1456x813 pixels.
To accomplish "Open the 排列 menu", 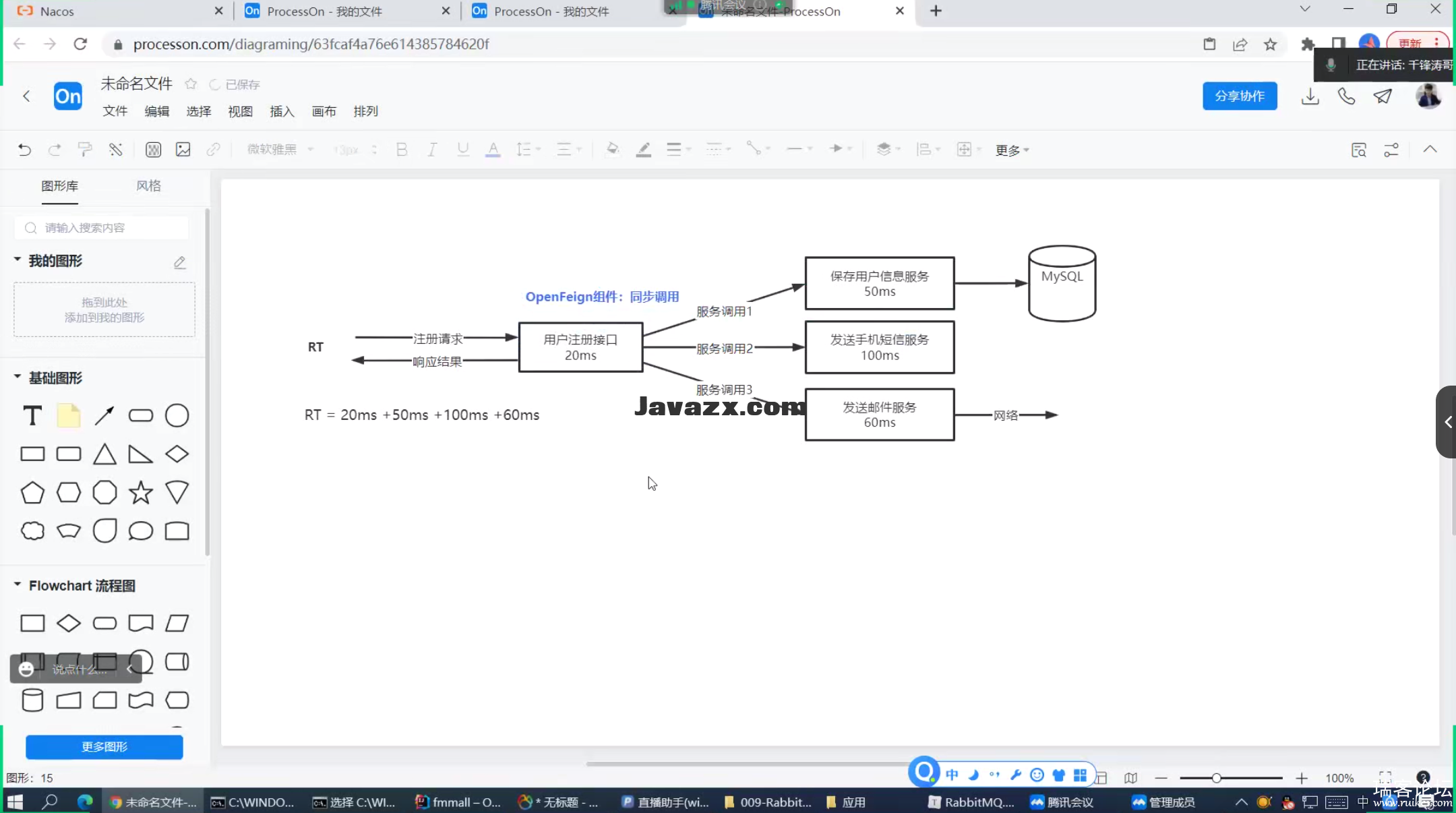I will pyautogui.click(x=366, y=111).
